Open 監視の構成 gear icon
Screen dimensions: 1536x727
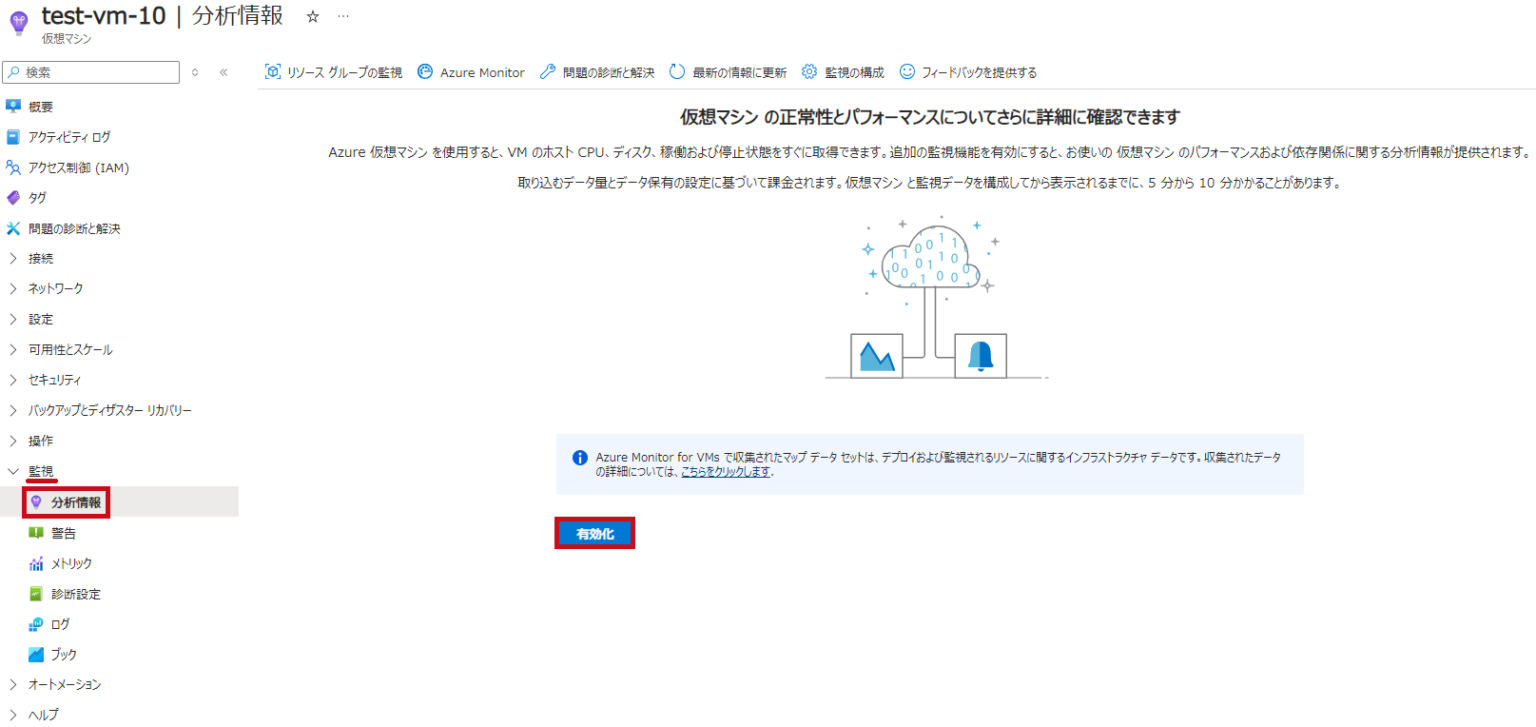[810, 71]
